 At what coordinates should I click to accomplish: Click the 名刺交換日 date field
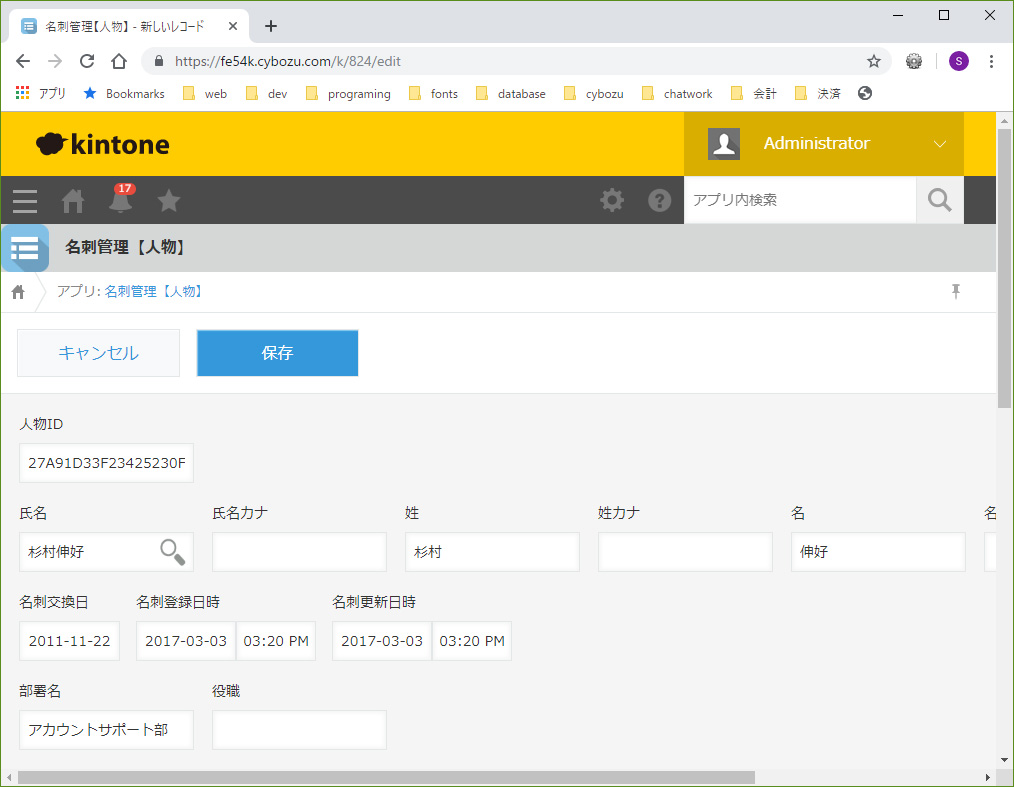tap(69, 641)
